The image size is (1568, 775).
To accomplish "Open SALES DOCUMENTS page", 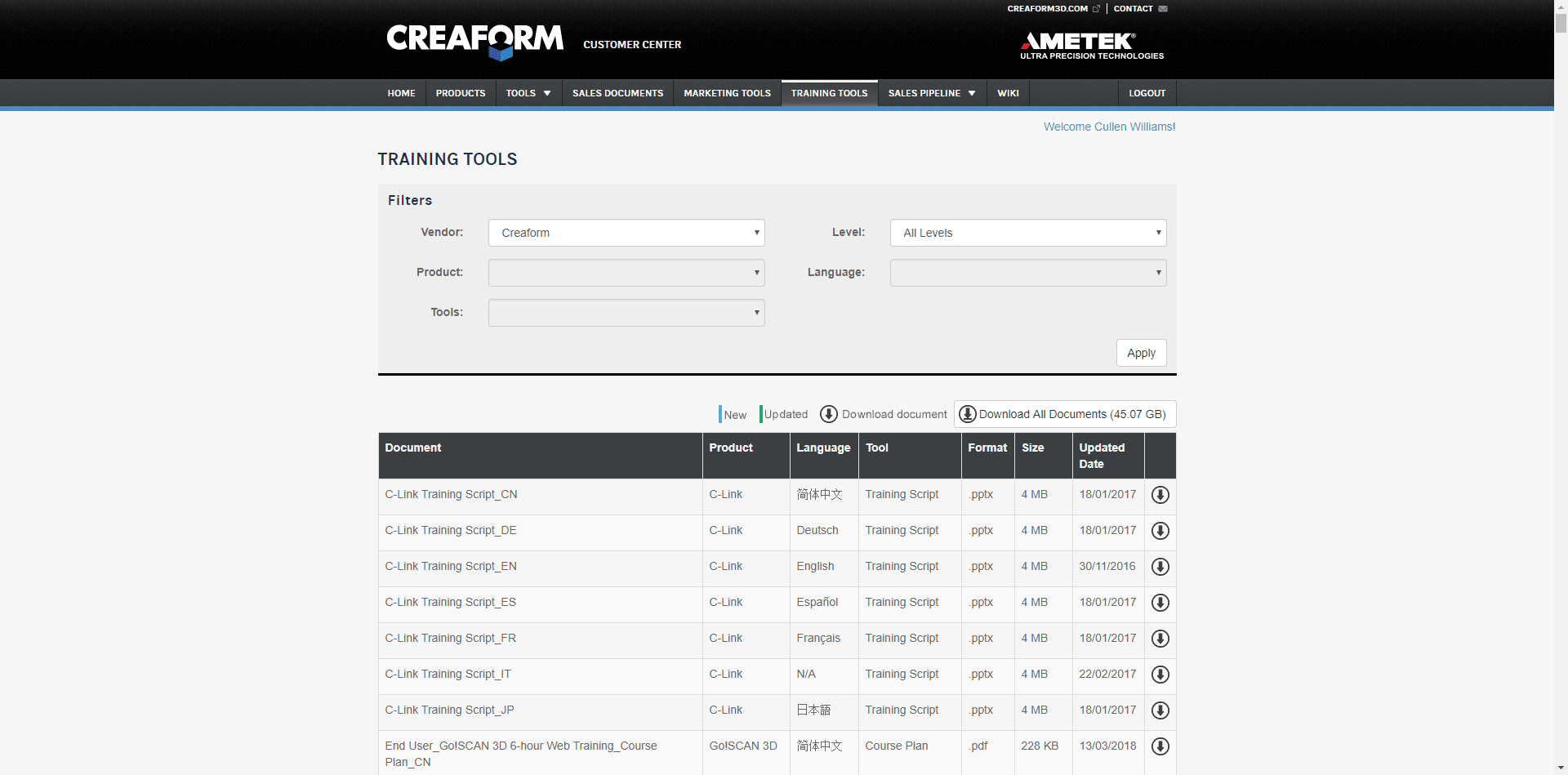I will tap(617, 93).
